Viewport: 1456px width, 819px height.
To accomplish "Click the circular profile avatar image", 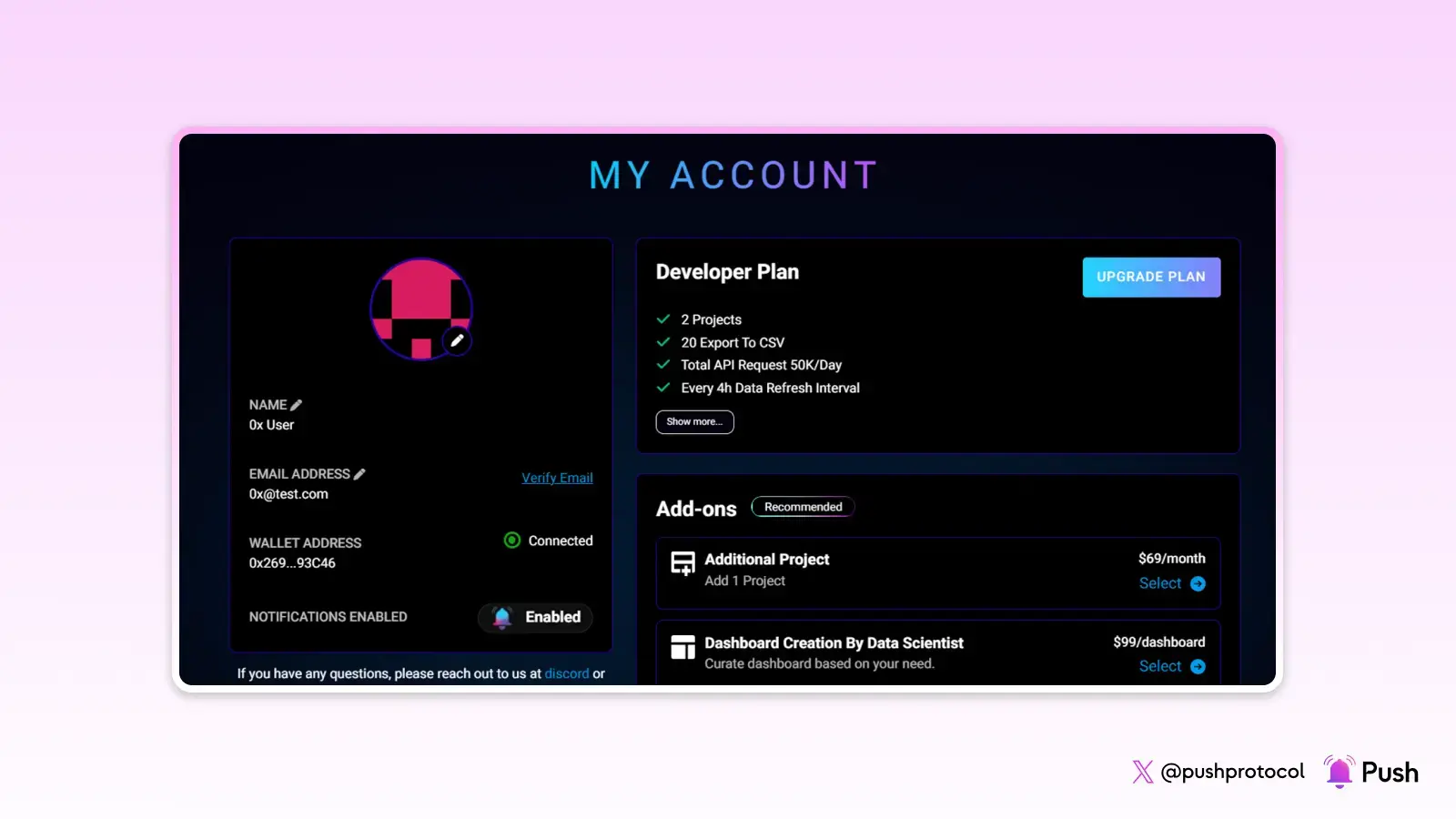I will coord(420,309).
